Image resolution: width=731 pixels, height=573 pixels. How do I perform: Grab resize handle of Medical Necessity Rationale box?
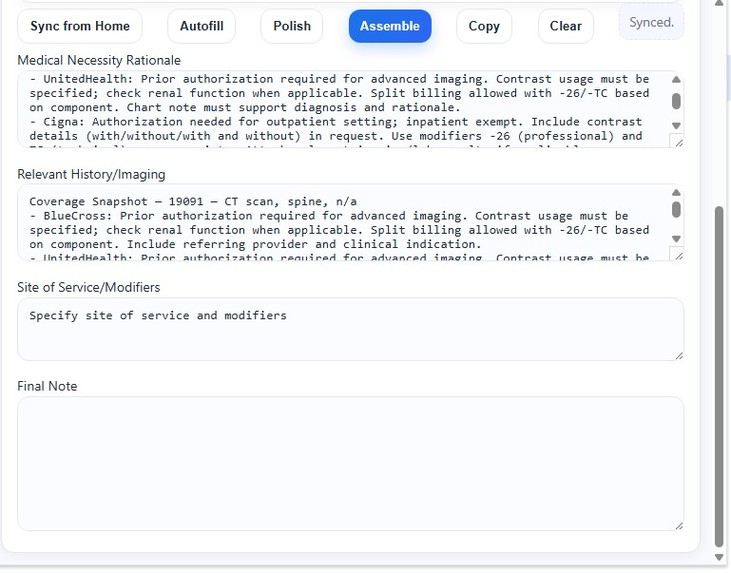coord(679,143)
